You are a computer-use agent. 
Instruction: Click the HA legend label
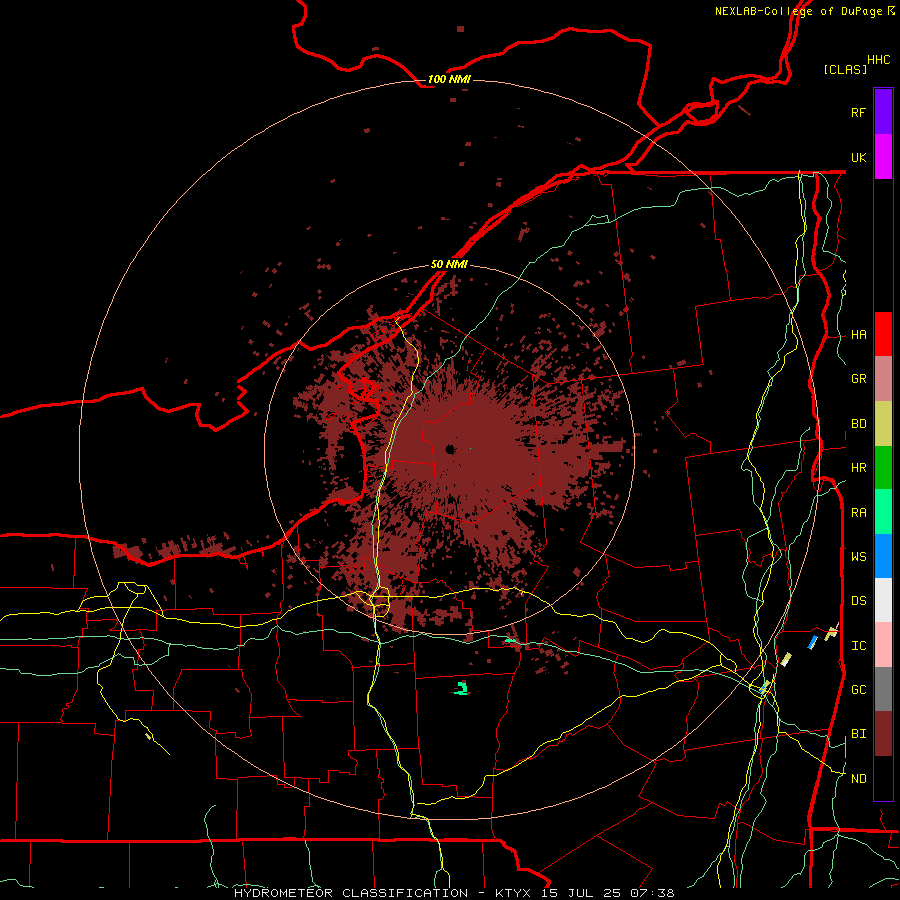coord(859,334)
